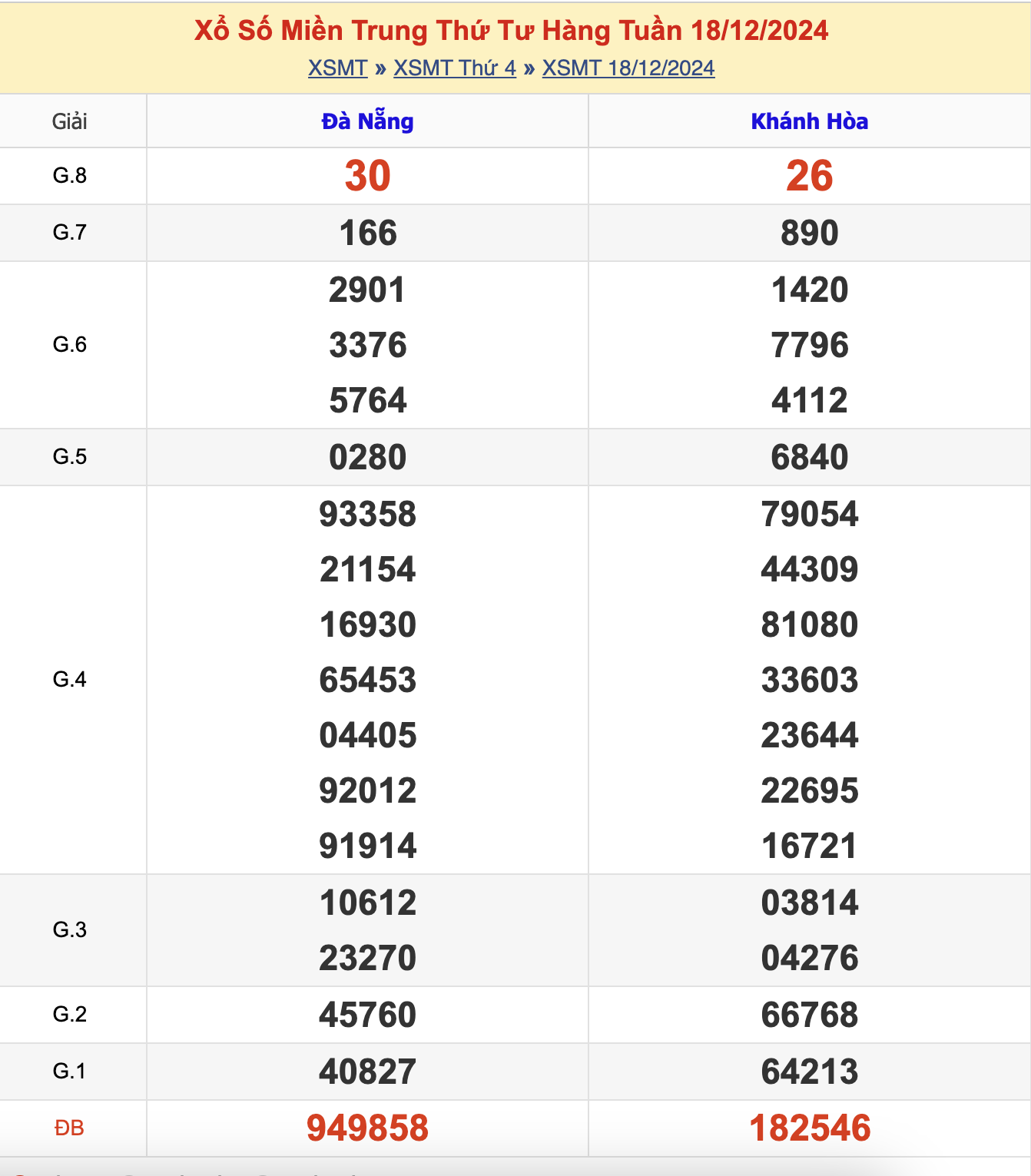Click the G.4 row label
The height and width of the screenshot is (1176, 1031).
pyautogui.click(x=69, y=680)
